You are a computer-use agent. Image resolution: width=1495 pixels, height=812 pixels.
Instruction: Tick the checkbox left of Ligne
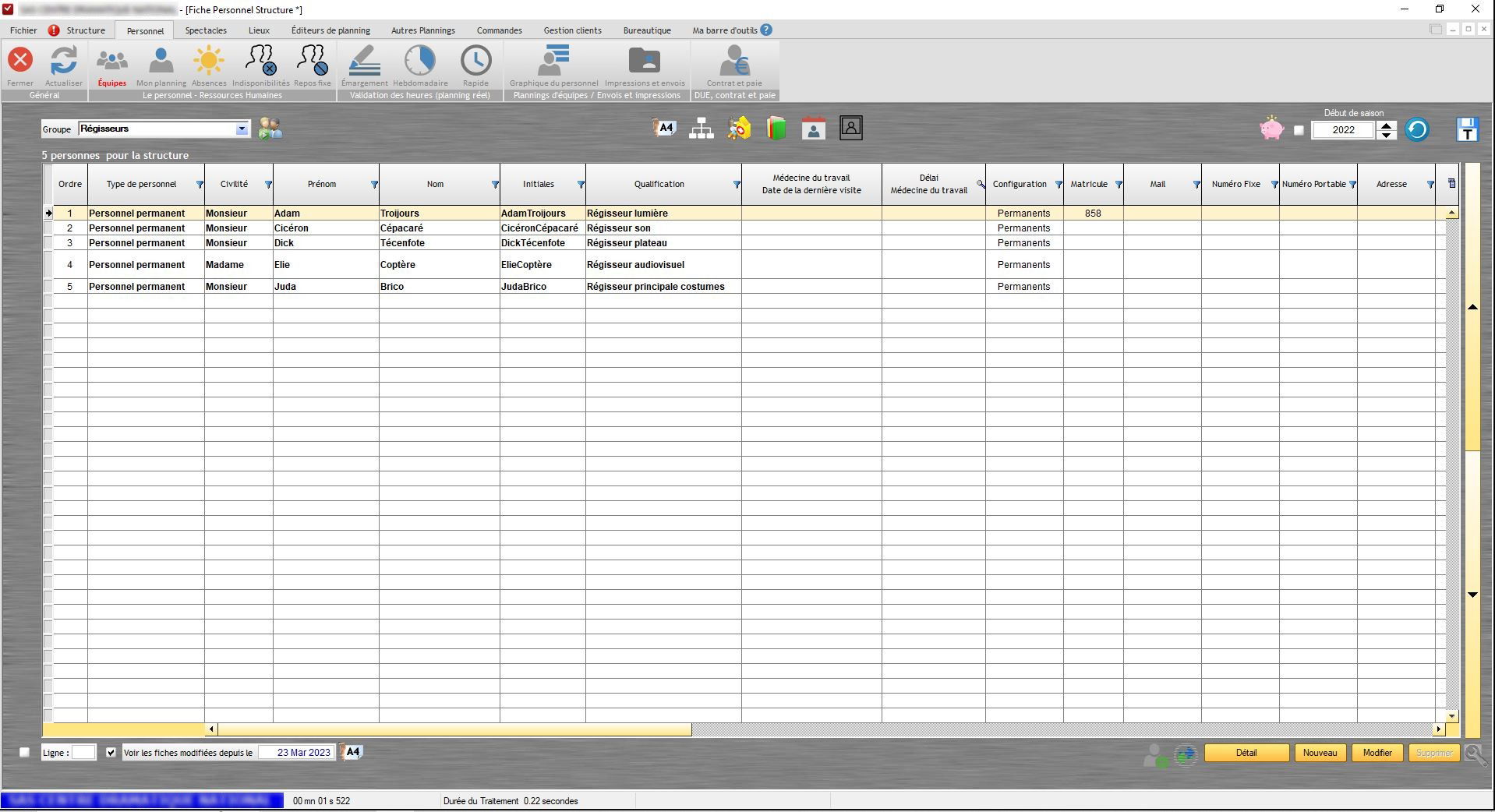click(24, 753)
